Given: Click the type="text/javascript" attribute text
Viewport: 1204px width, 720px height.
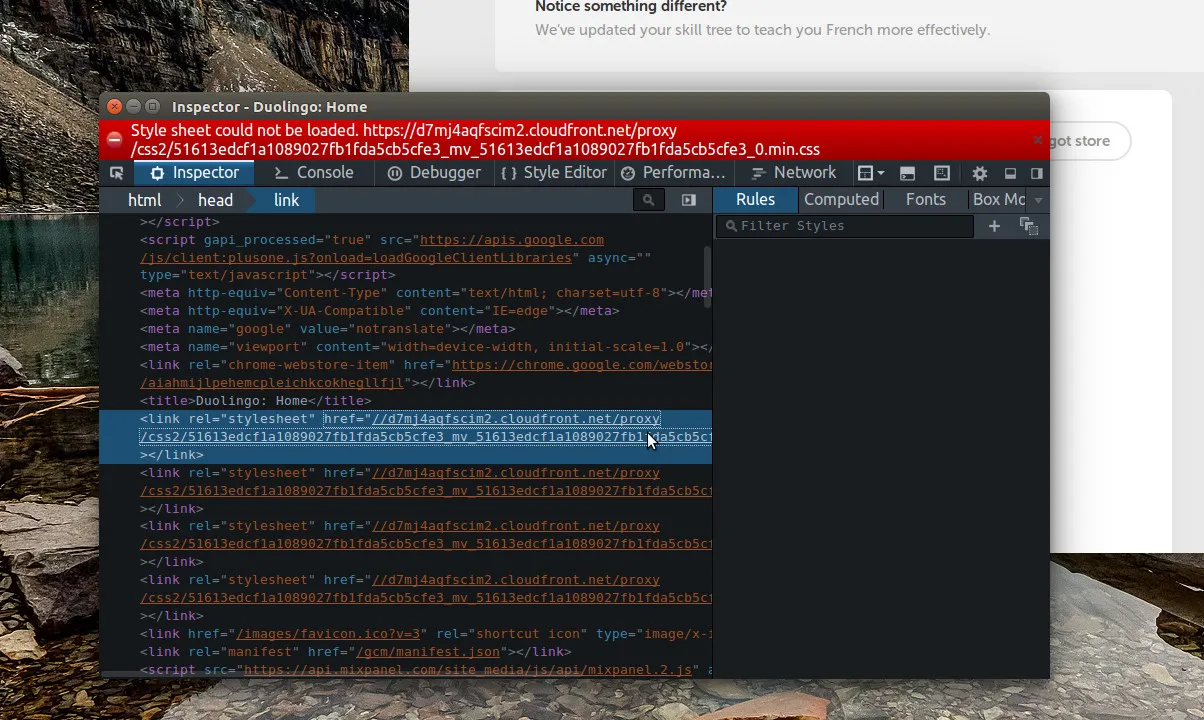Looking at the screenshot, I should pyautogui.click(x=228, y=275).
